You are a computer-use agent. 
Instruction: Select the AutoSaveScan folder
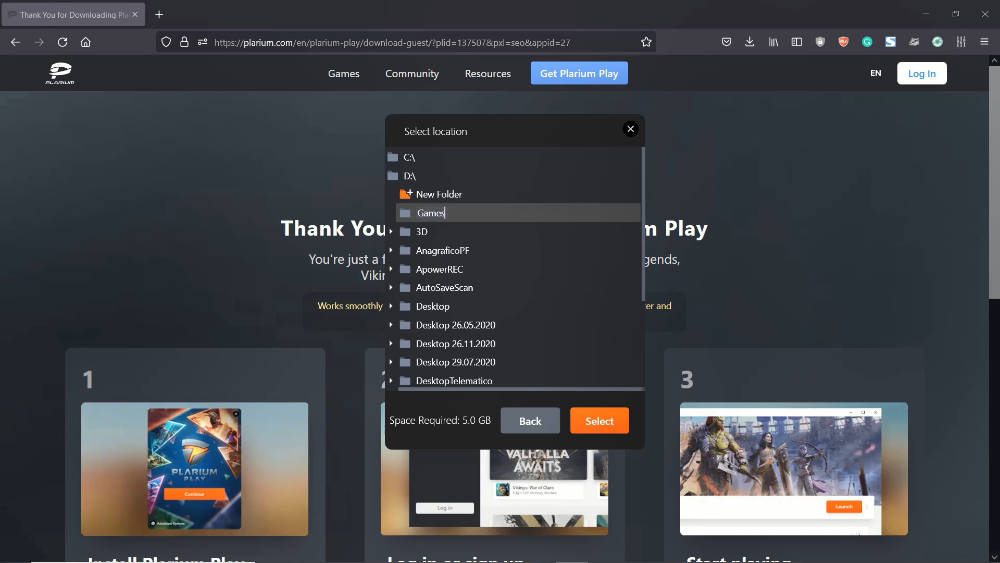[444, 288]
